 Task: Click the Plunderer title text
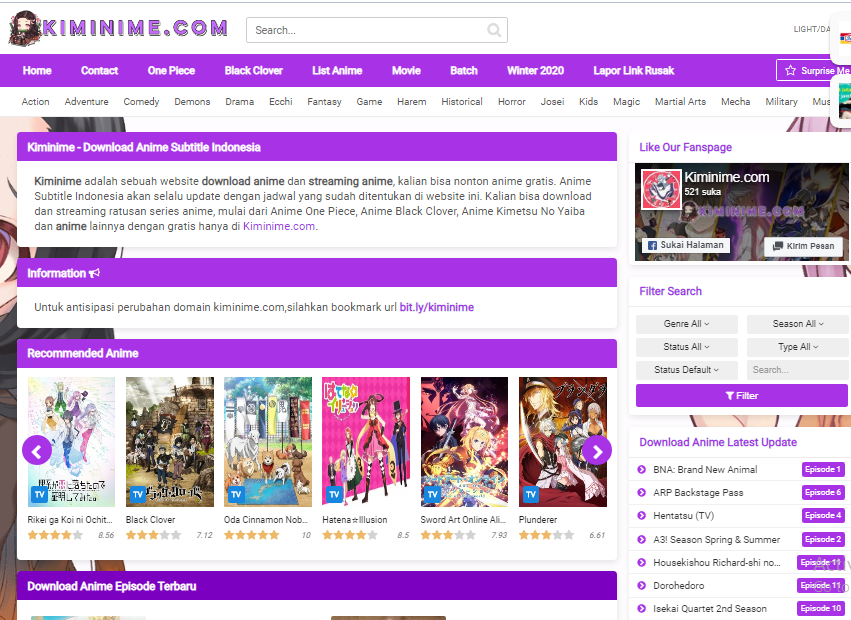pos(538,520)
